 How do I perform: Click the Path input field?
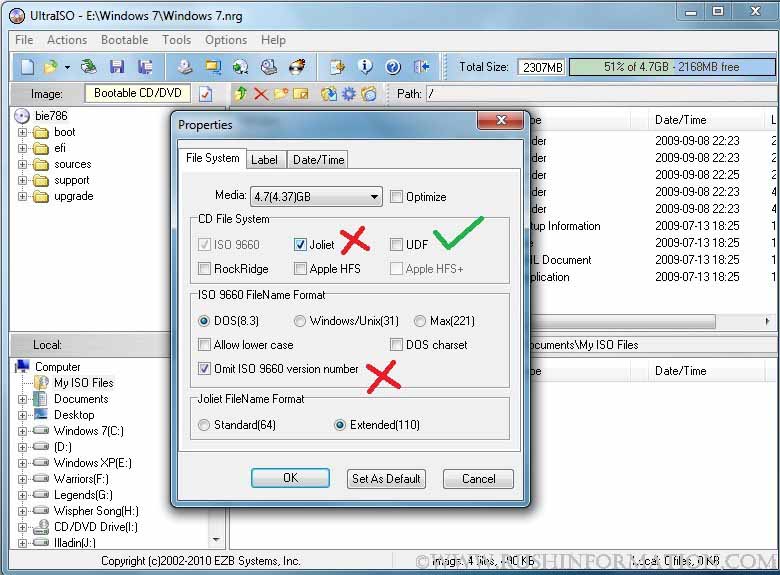(x=598, y=94)
